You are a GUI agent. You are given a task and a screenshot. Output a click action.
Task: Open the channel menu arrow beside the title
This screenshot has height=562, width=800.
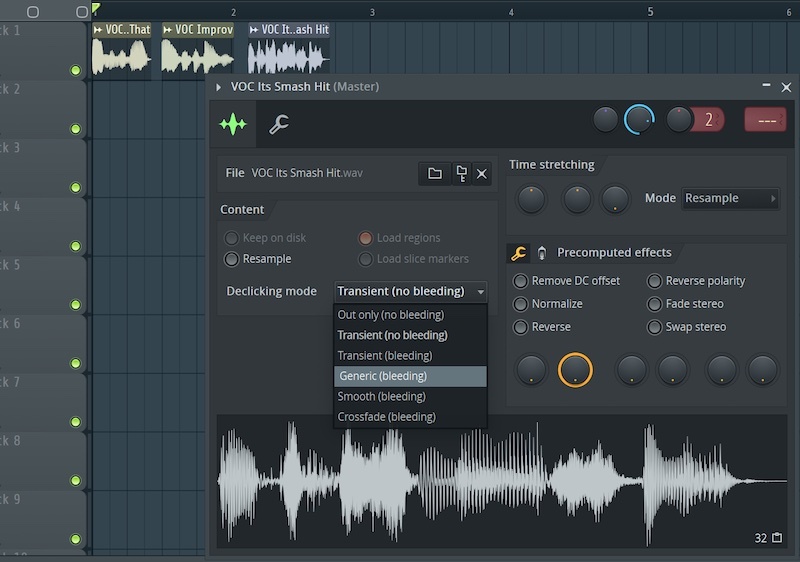(x=219, y=87)
